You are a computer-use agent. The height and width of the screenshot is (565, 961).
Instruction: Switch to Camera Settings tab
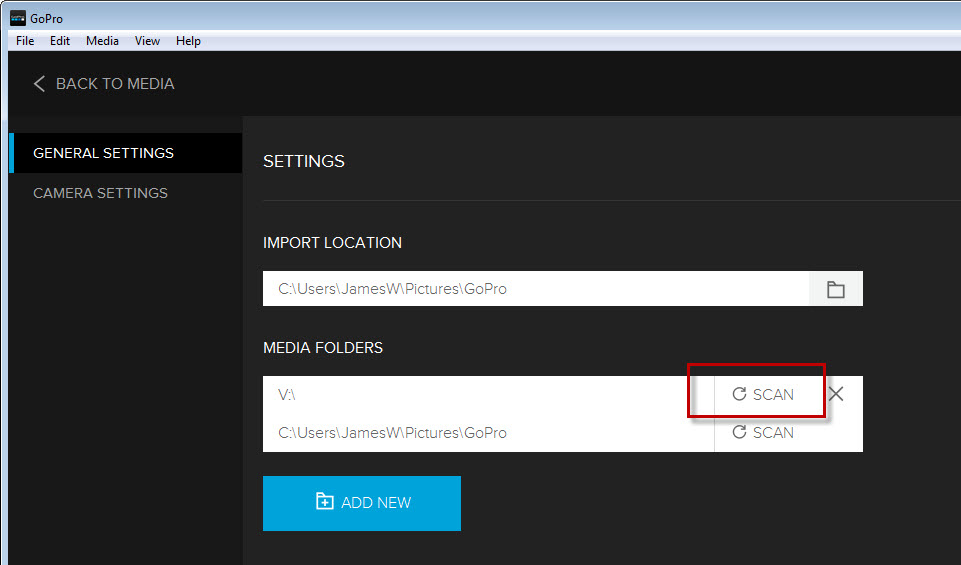point(100,193)
